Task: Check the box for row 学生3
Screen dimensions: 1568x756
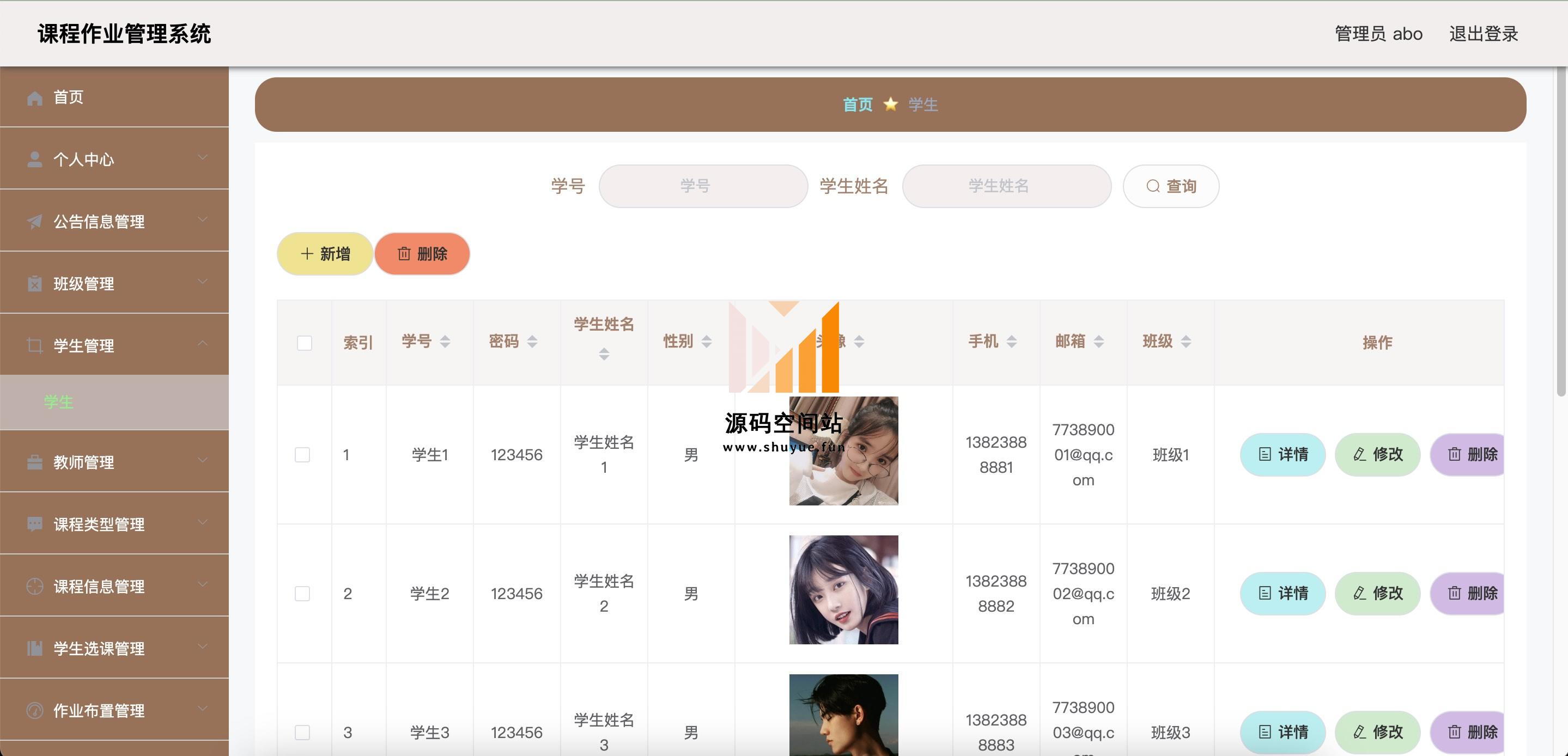Action: (302, 732)
